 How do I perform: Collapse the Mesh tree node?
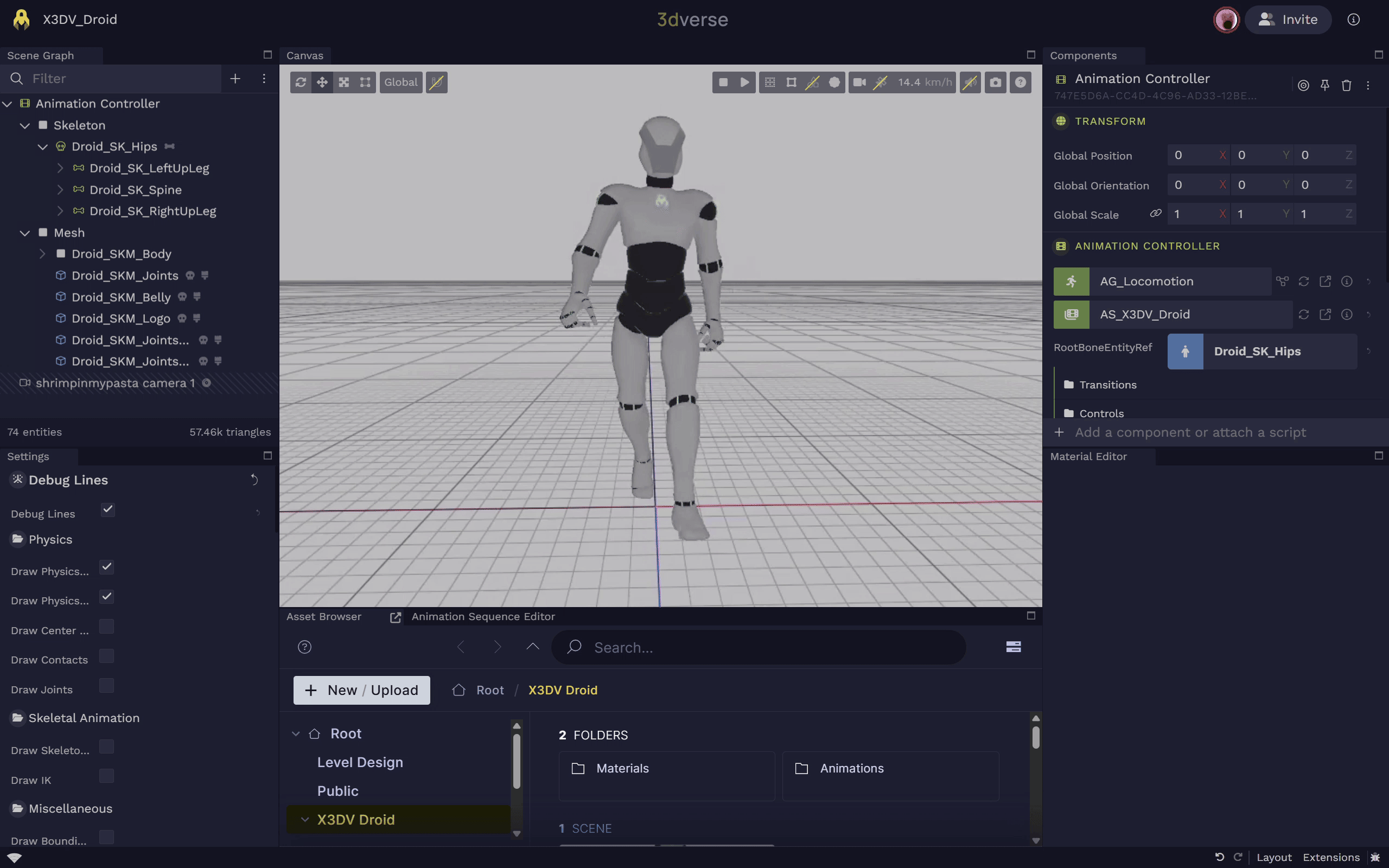click(24, 233)
